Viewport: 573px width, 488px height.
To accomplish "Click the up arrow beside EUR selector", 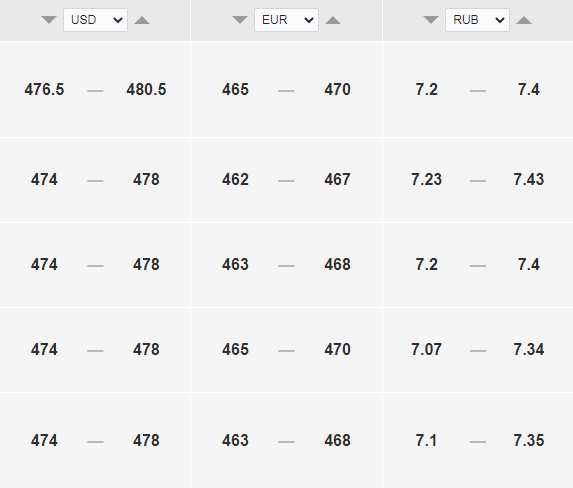I will click(x=333, y=20).
